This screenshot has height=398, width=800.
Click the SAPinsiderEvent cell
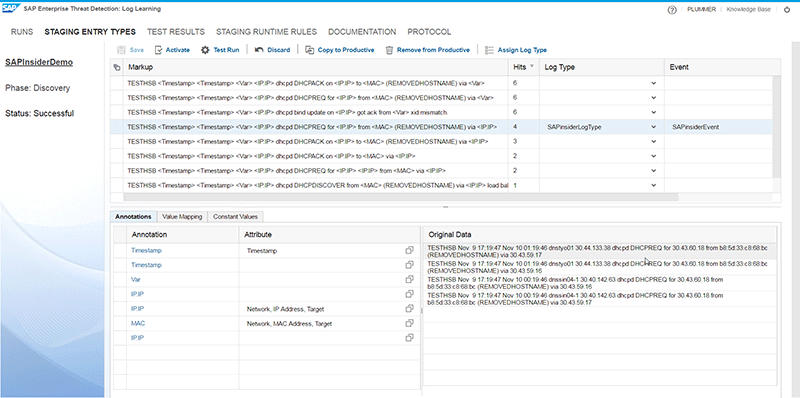pyautogui.click(x=719, y=127)
